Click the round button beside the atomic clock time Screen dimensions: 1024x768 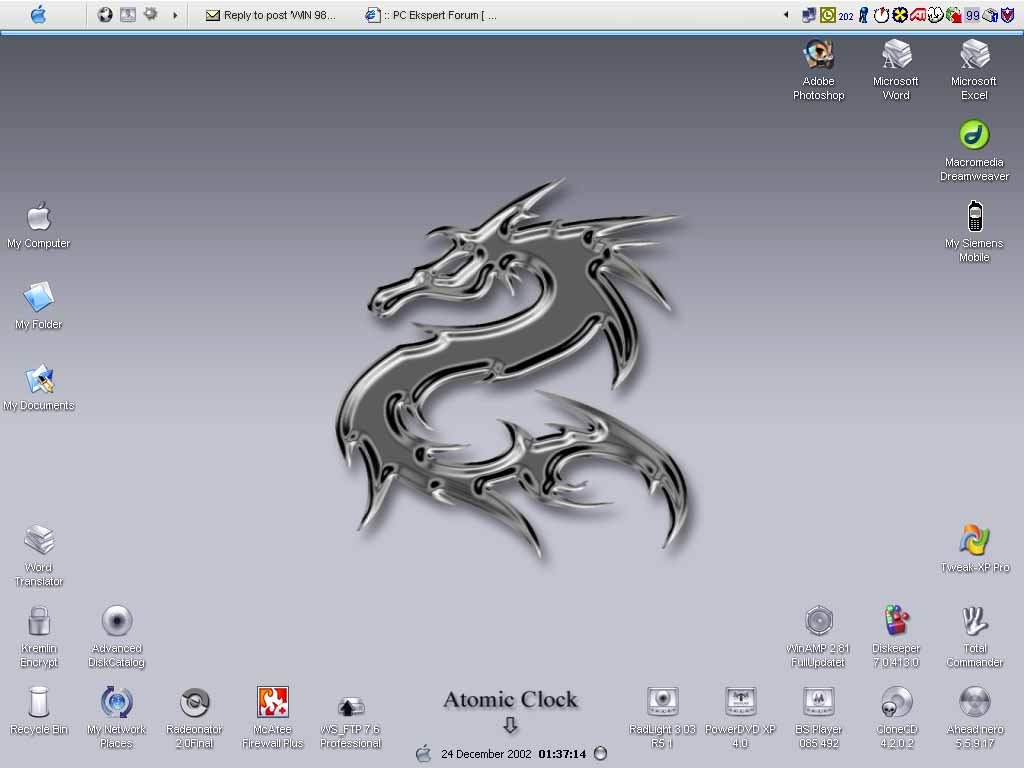tap(600, 753)
